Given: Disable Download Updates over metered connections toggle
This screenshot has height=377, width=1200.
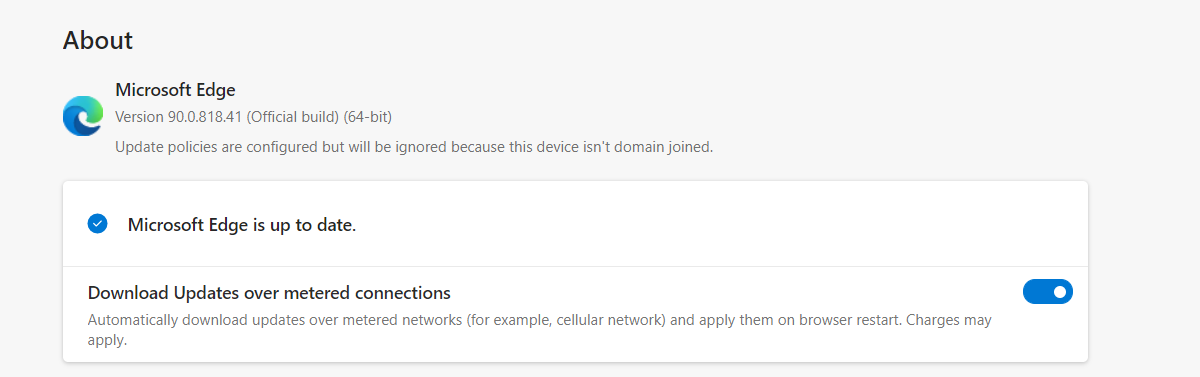Looking at the screenshot, I should 1047,292.
